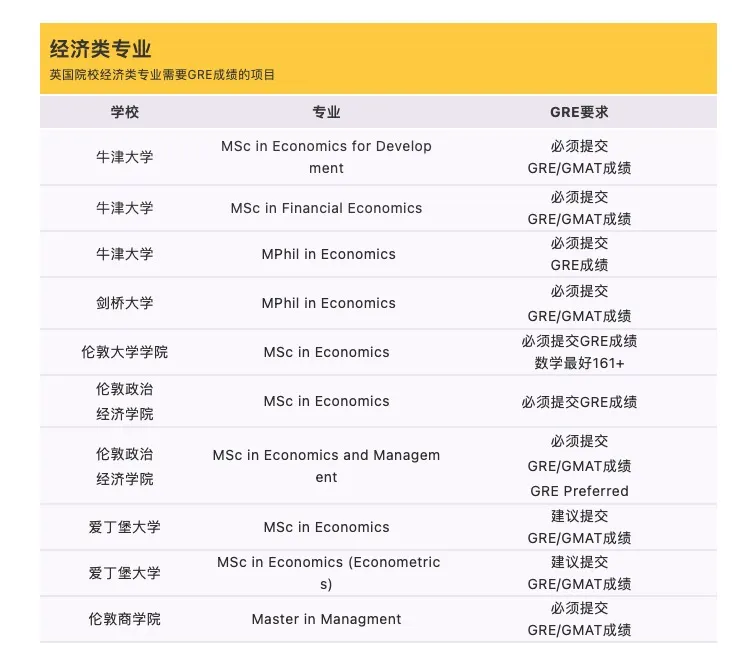This screenshot has width=743, height=672.
Task: Select the GRE要求 column header
Action: (579, 112)
